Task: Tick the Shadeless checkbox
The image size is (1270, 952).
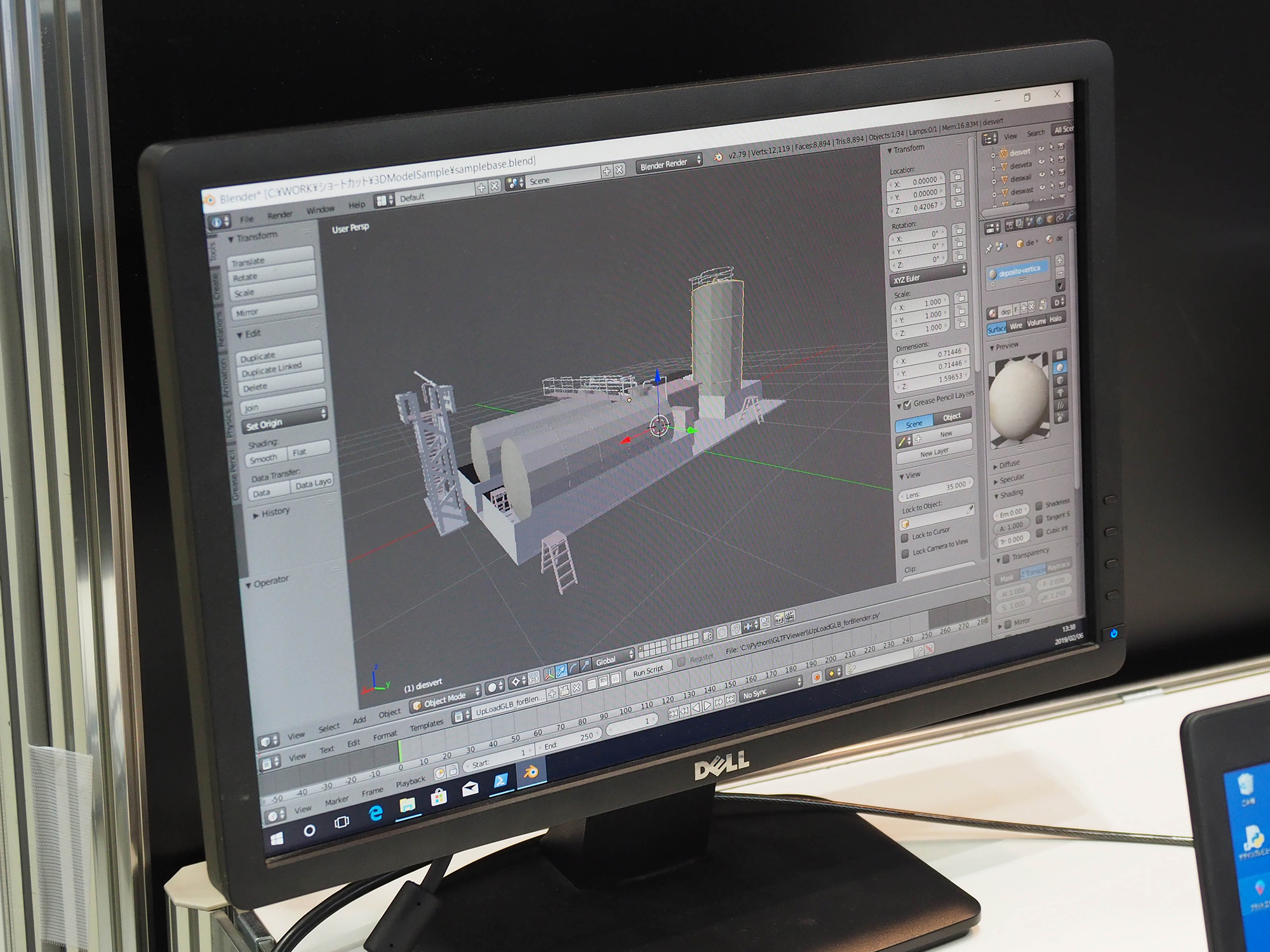Action: 1039,506
